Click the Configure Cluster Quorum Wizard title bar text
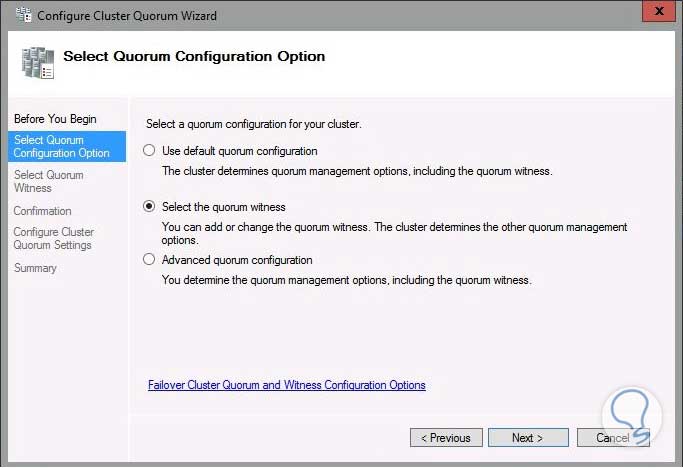 (x=127, y=16)
